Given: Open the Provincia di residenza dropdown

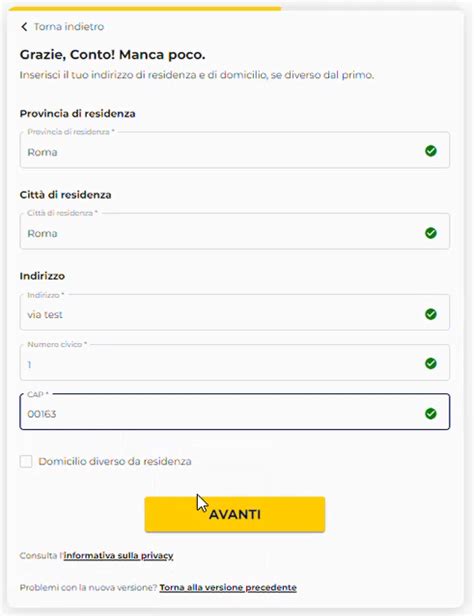Looking at the screenshot, I should [235, 150].
